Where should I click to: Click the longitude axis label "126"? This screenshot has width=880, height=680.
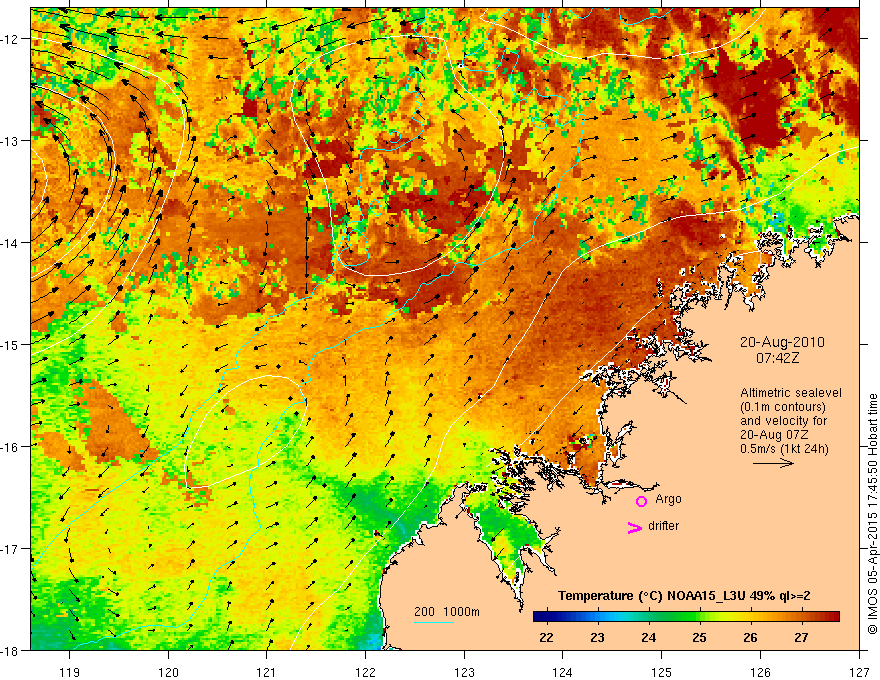(x=760, y=672)
